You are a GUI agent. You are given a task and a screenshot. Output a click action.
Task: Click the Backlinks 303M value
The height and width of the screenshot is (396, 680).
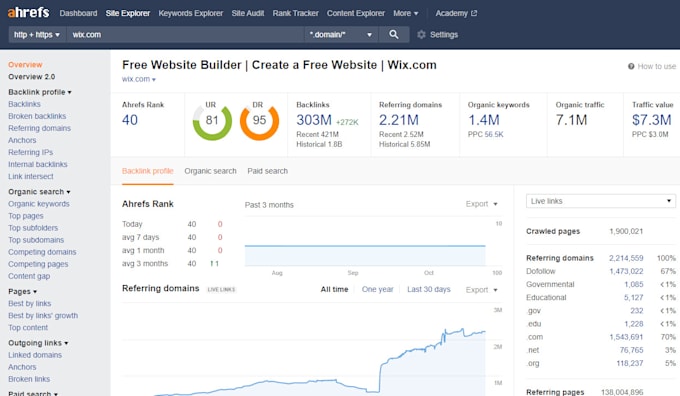[x=314, y=120]
